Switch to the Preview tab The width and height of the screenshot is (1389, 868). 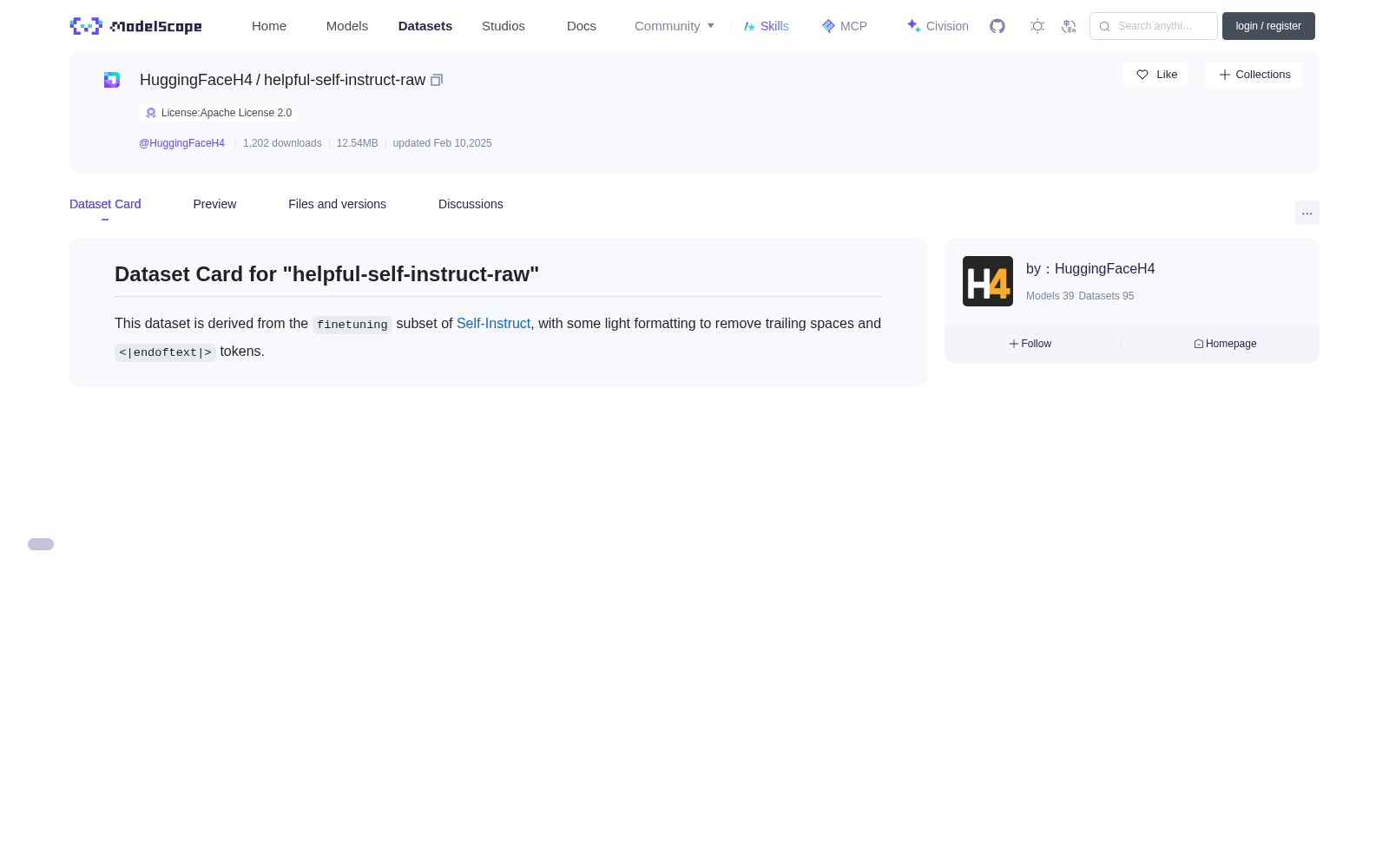(214, 204)
